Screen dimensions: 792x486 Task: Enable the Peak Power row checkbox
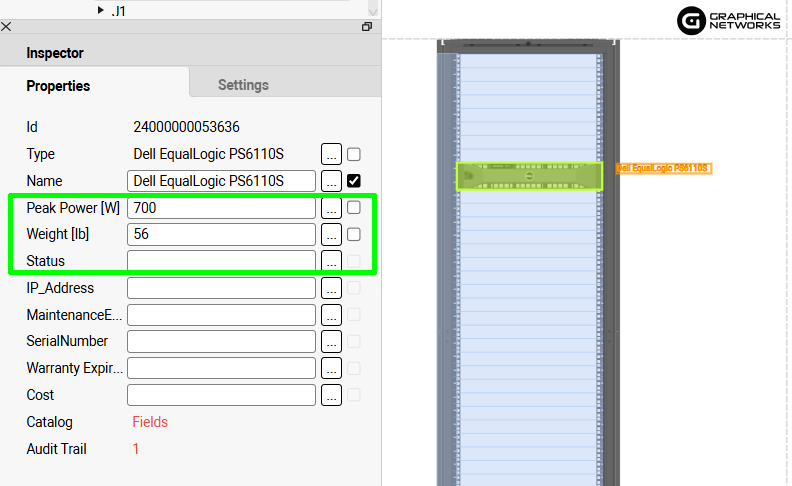pyautogui.click(x=353, y=208)
